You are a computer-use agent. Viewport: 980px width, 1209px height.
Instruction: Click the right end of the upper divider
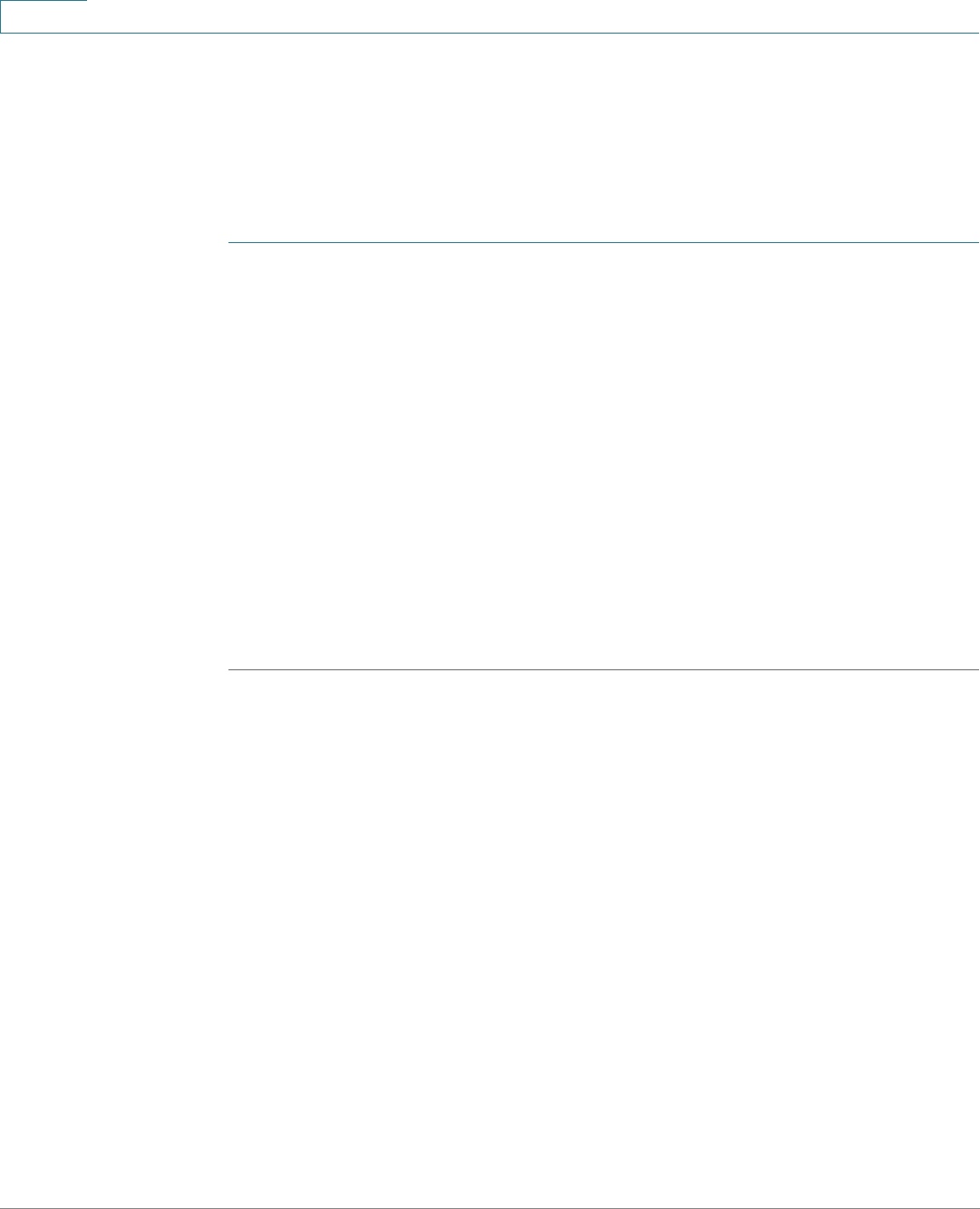(976, 242)
